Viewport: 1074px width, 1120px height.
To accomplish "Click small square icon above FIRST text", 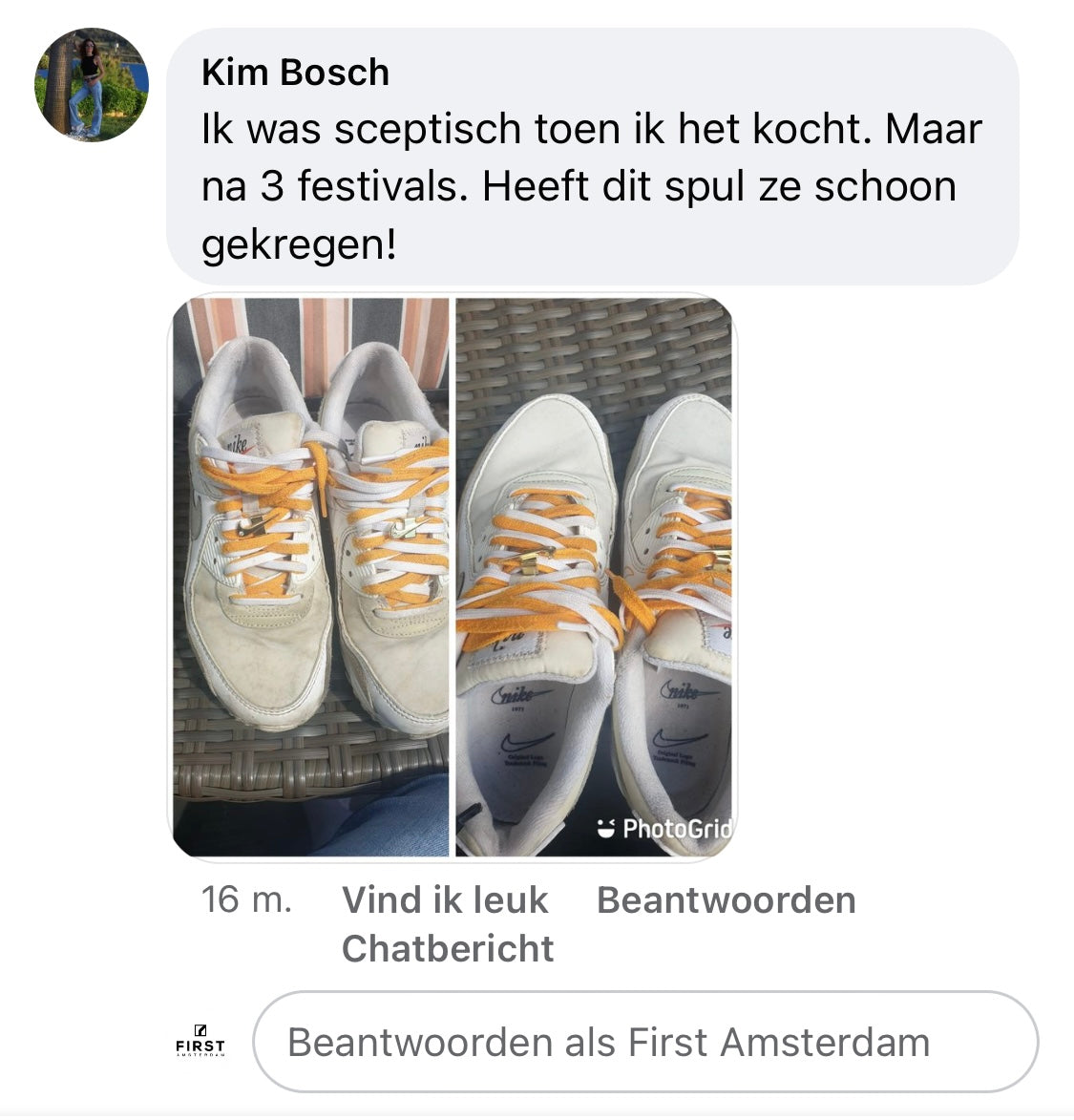I will click(200, 1030).
